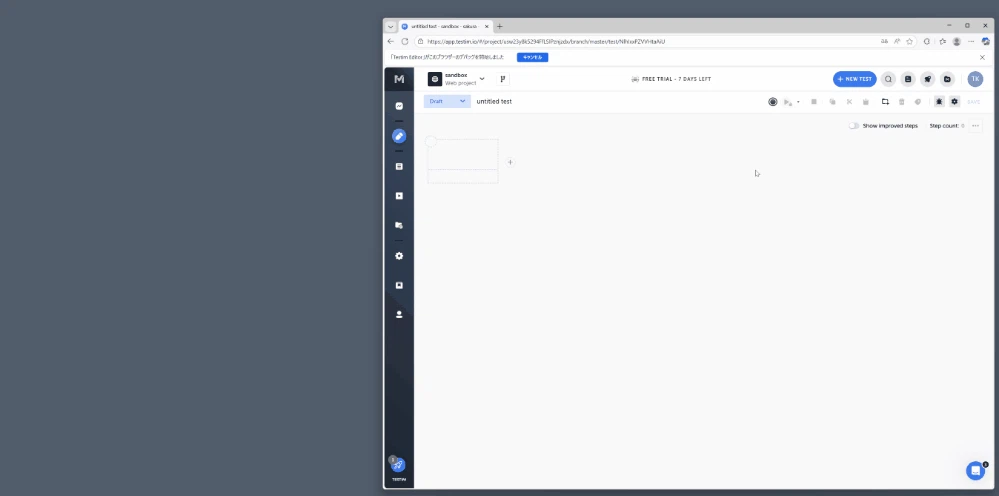999x496 pixels.
Task: Open the dashboard chart icon in the sidebar
Action: click(x=399, y=106)
